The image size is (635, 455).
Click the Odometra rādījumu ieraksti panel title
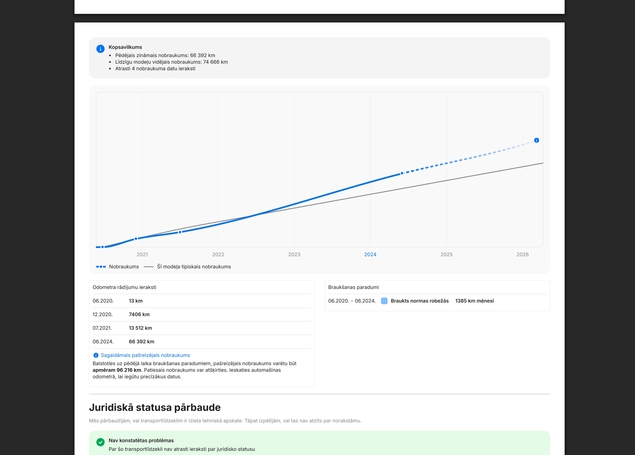tap(124, 287)
